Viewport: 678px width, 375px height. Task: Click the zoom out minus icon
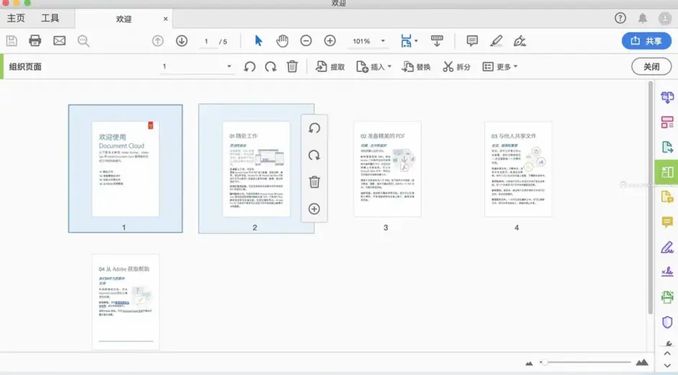click(x=306, y=41)
